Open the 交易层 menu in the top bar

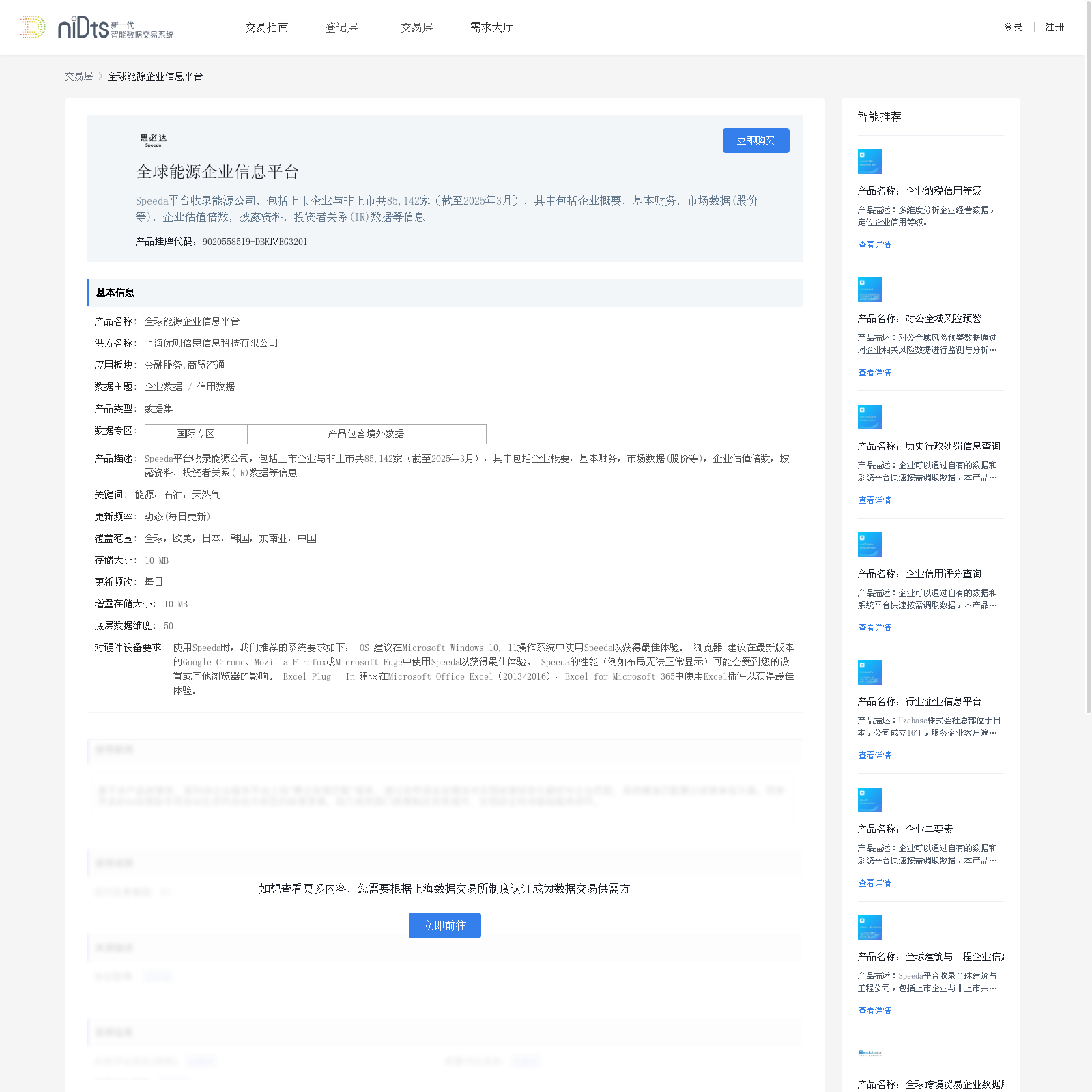click(417, 27)
